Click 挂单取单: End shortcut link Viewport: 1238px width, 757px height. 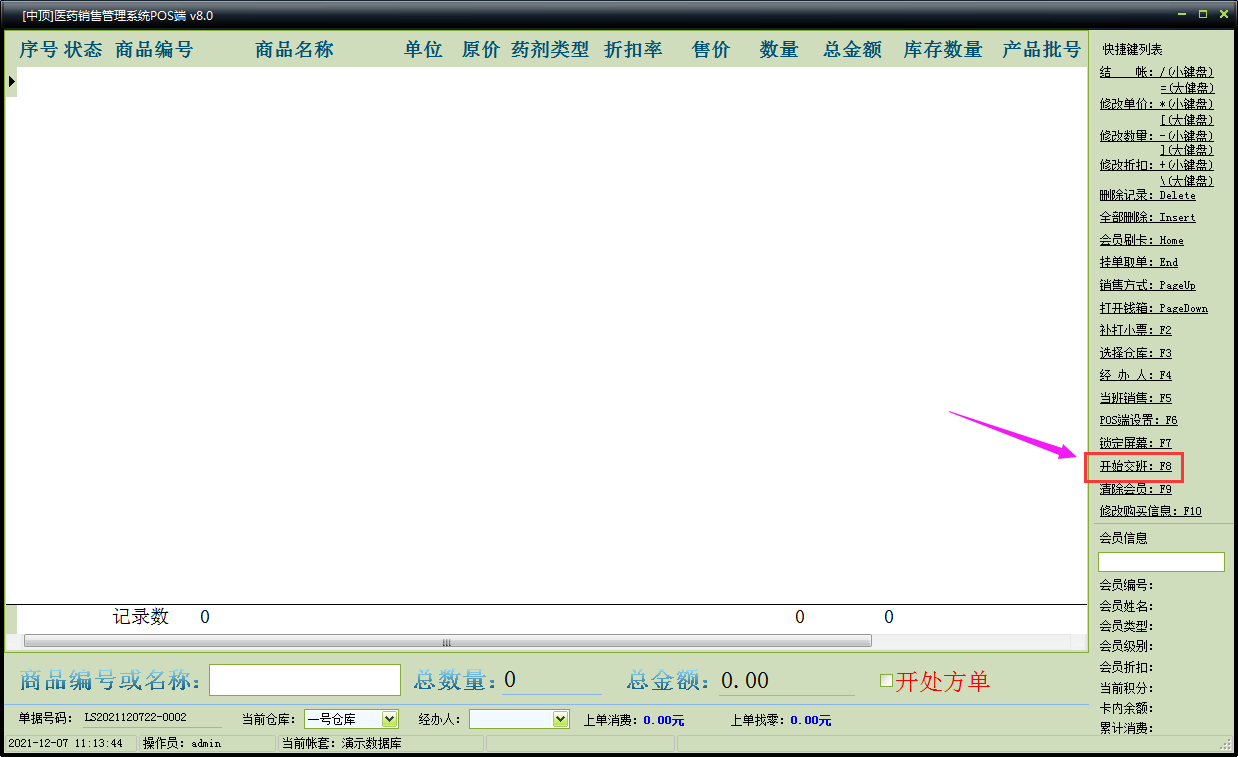pos(1139,262)
